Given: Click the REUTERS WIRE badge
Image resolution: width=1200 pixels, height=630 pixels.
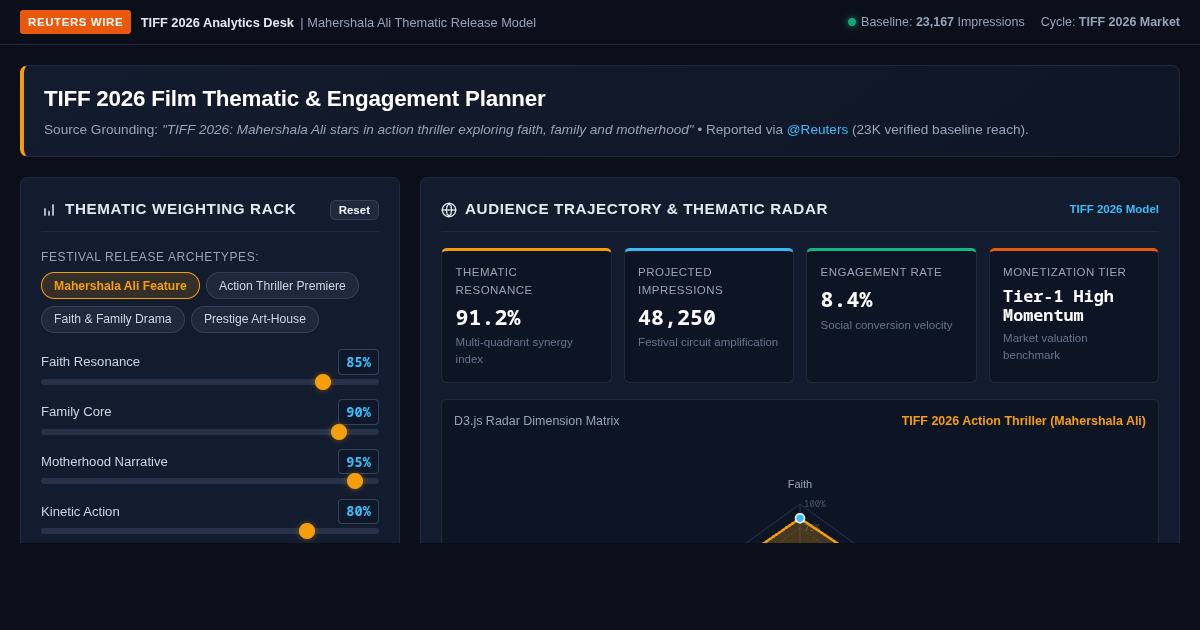Looking at the screenshot, I should (x=75, y=22).
